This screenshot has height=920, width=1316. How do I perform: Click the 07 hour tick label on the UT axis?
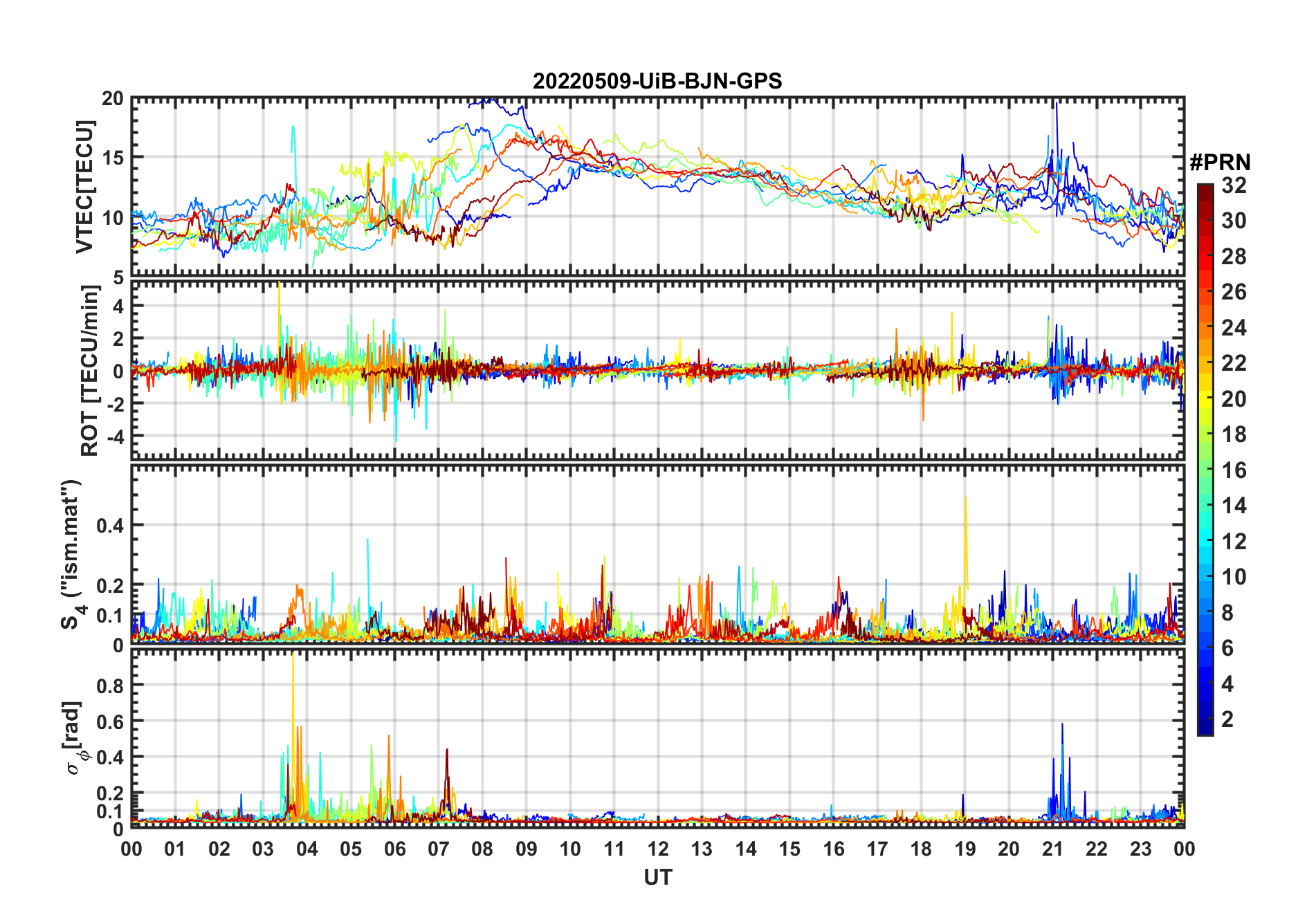(x=439, y=849)
